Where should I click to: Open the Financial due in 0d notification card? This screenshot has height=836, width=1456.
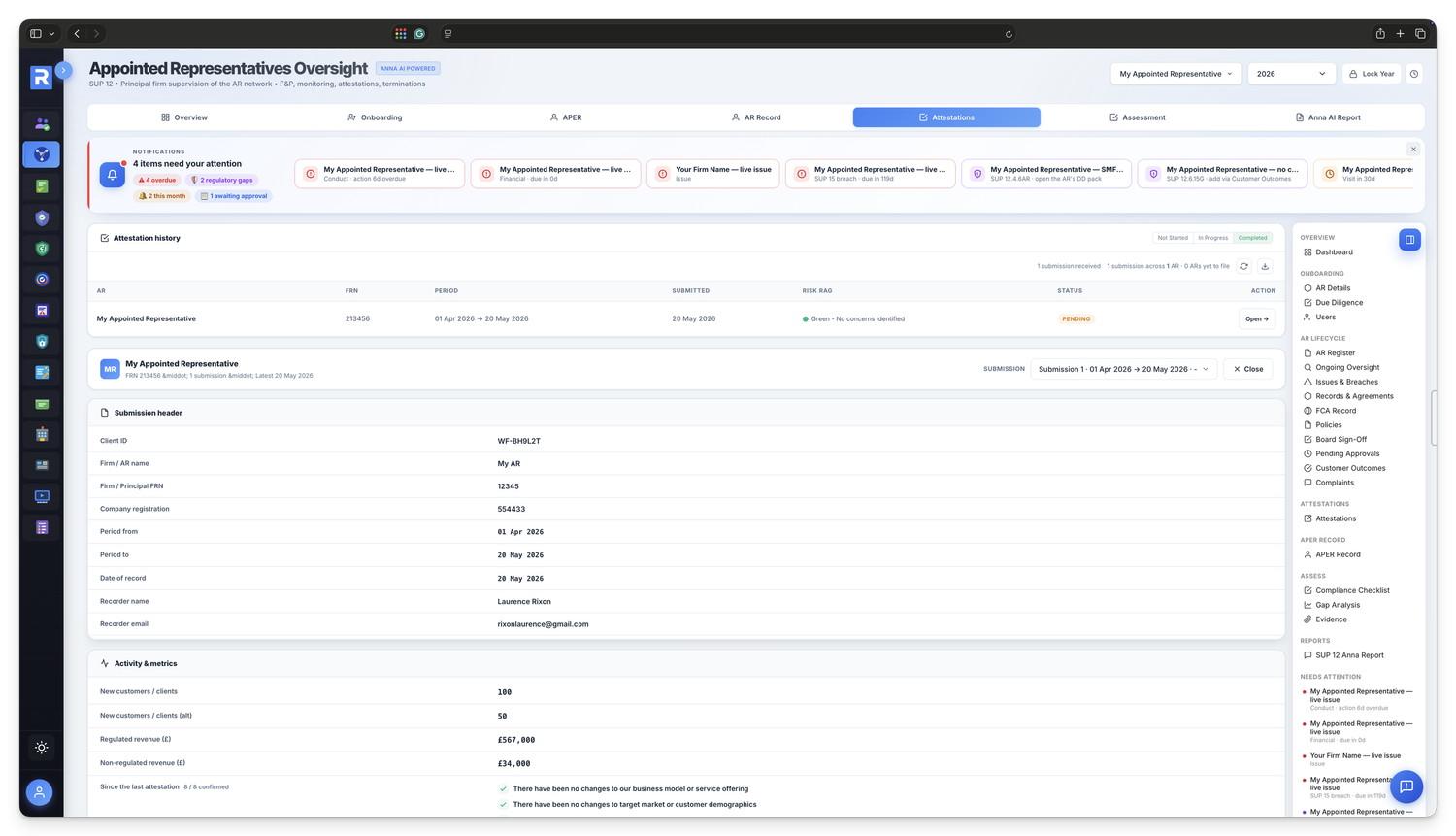tap(556, 174)
